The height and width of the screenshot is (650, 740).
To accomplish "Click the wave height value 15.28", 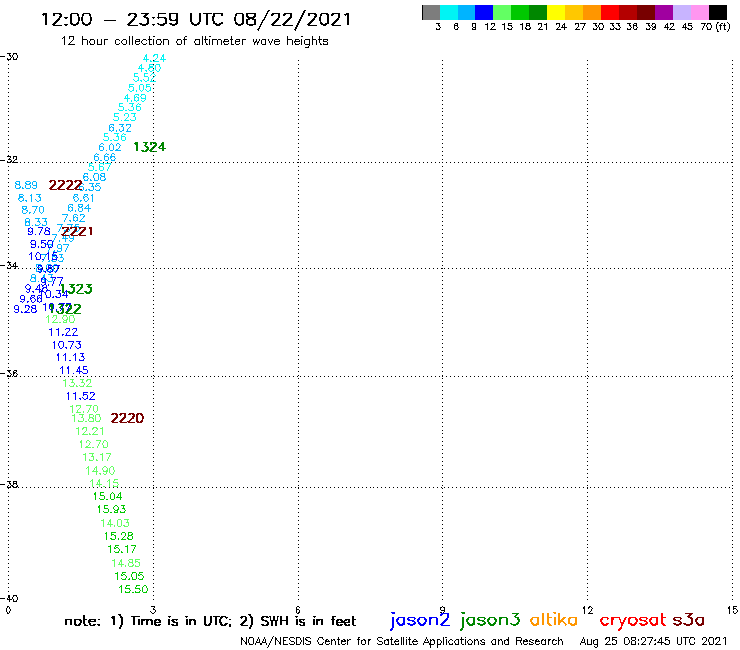I will tap(118, 536).
